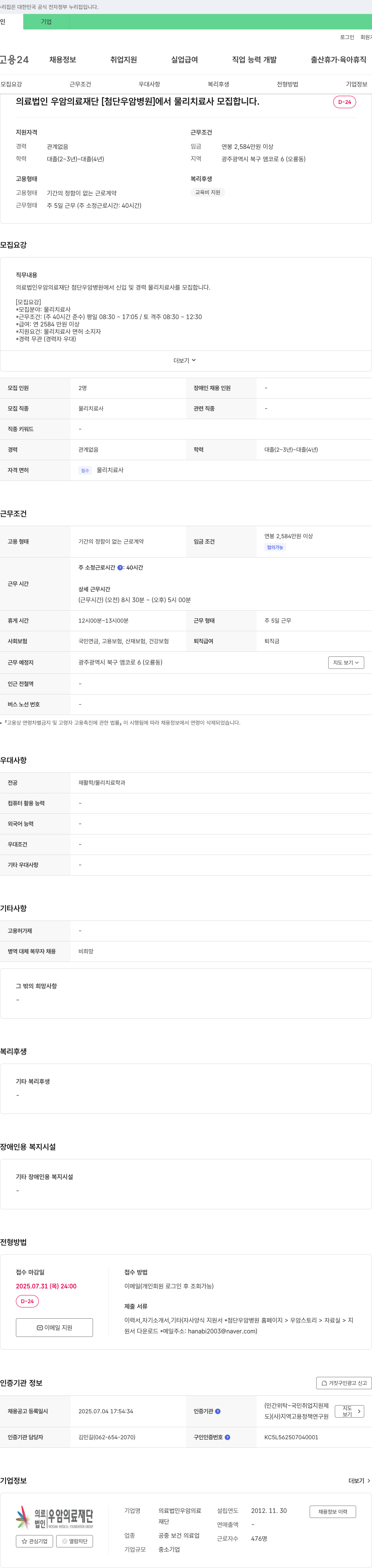Open the certification agency map with 지도 보기
The width and height of the screenshot is (372, 1568).
(x=350, y=1411)
